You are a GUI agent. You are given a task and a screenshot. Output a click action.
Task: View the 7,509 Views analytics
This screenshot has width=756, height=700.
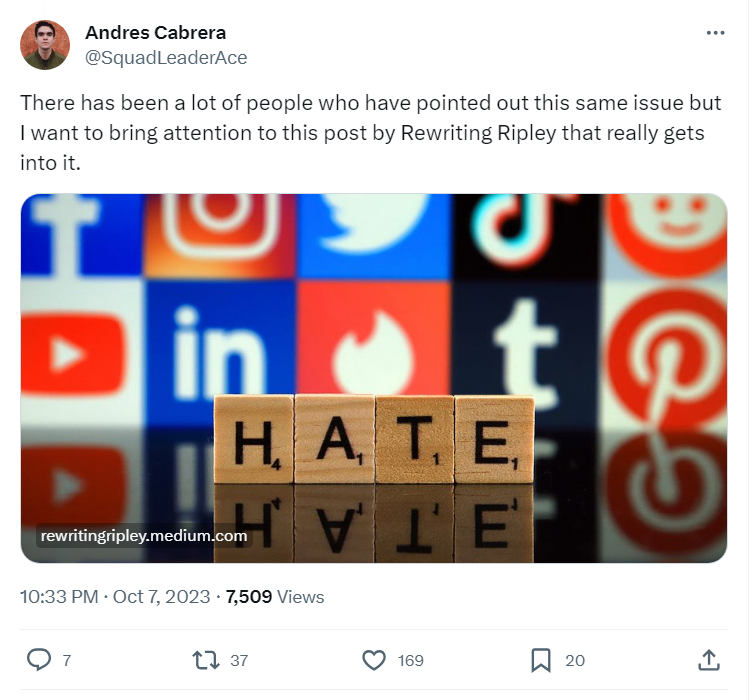[275, 597]
